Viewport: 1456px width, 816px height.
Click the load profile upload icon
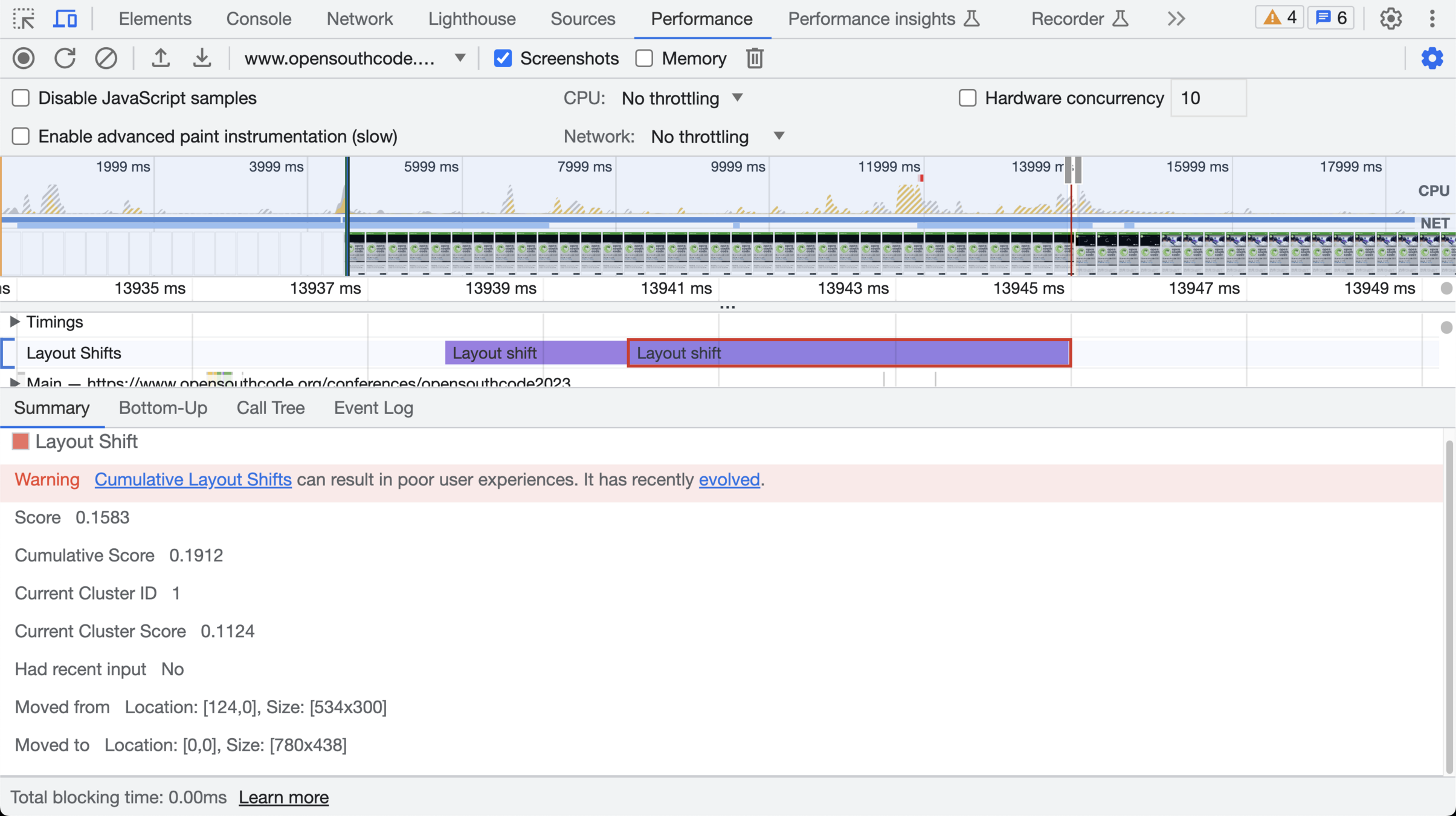pyautogui.click(x=160, y=59)
